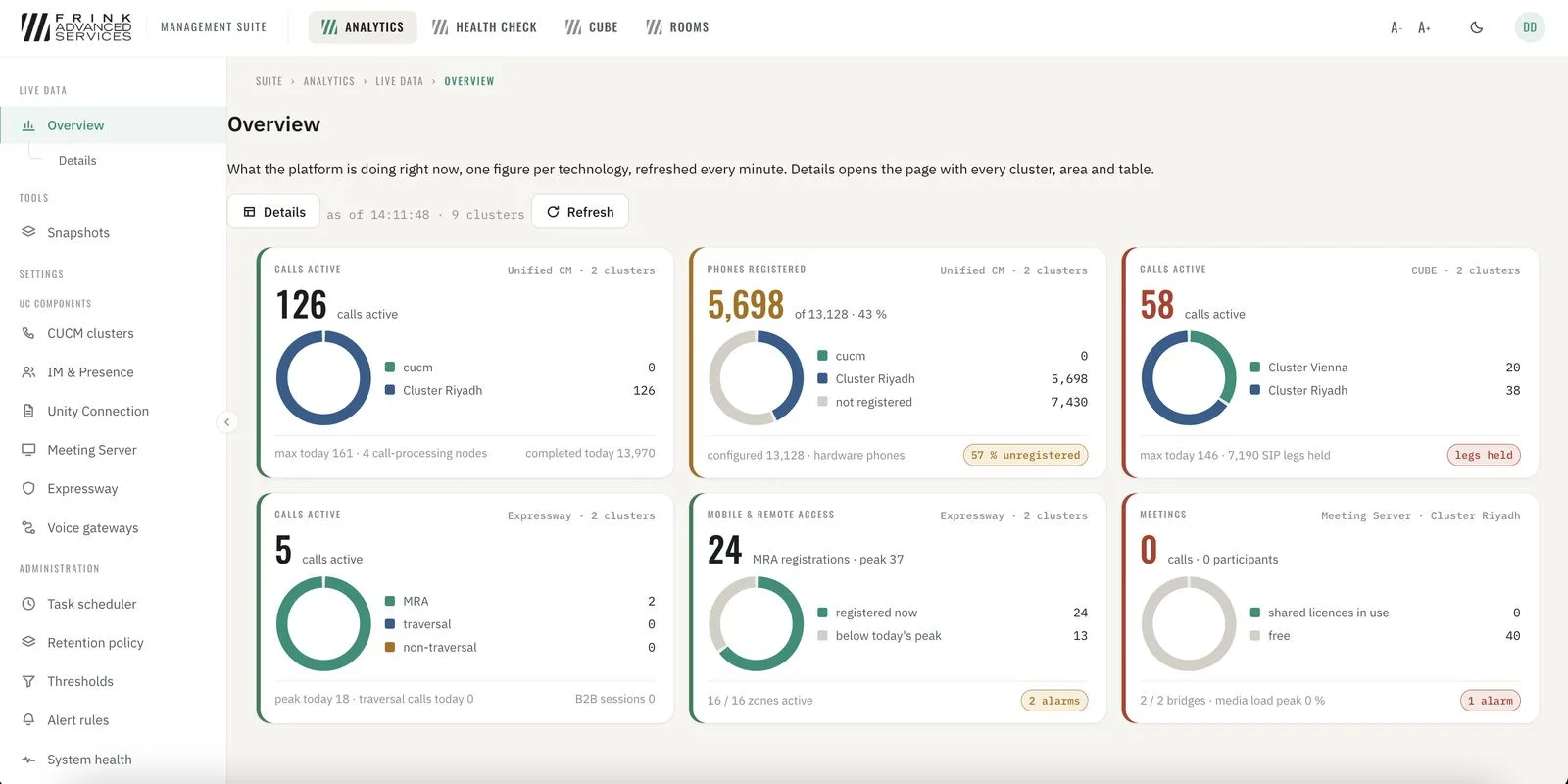Click the Unified CM calls donut chart
This screenshot has height=784, width=1568.
(x=323, y=378)
